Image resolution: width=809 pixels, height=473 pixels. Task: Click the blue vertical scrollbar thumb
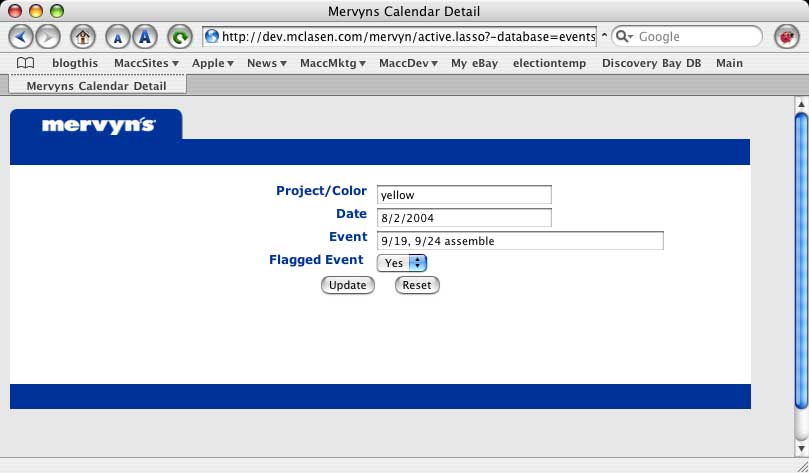click(x=801, y=261)
